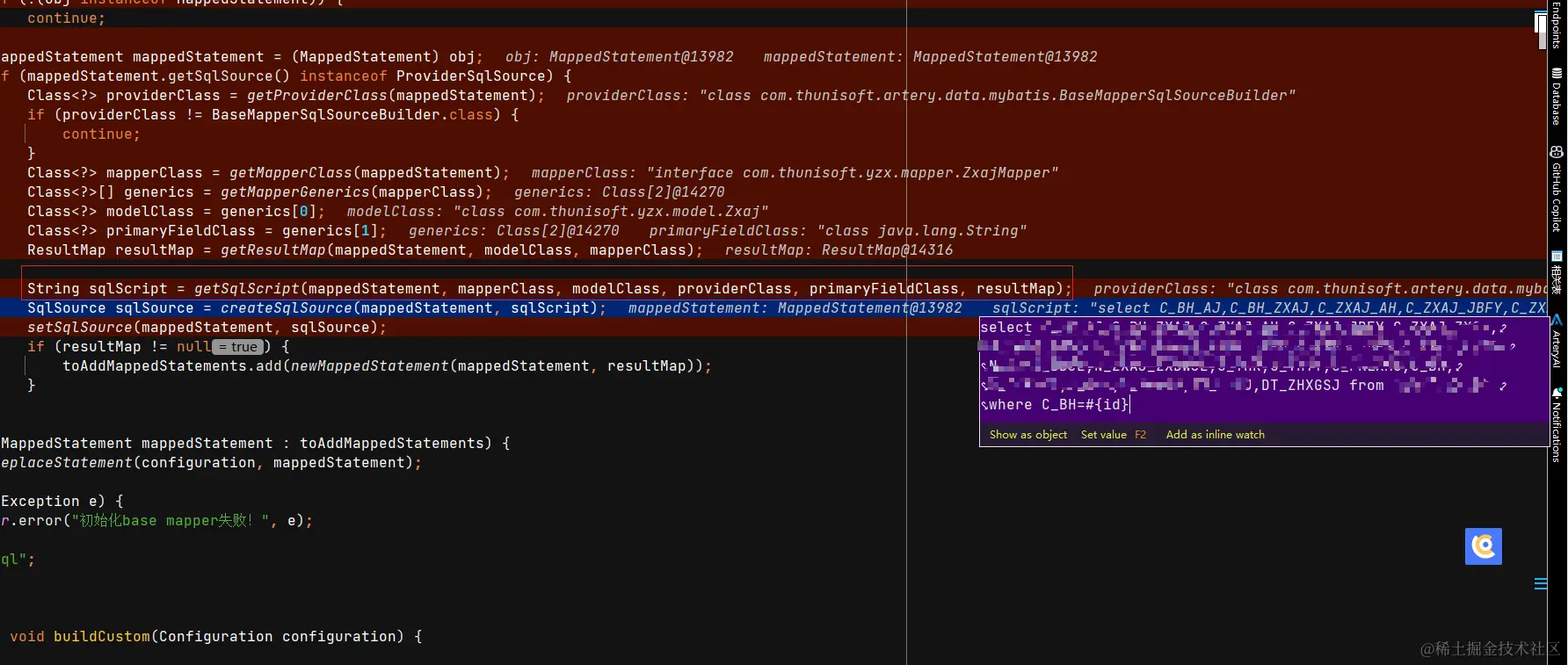
Task: Click inside the 'where C_BH=#{id}' text
Action: coord(1058,405)
